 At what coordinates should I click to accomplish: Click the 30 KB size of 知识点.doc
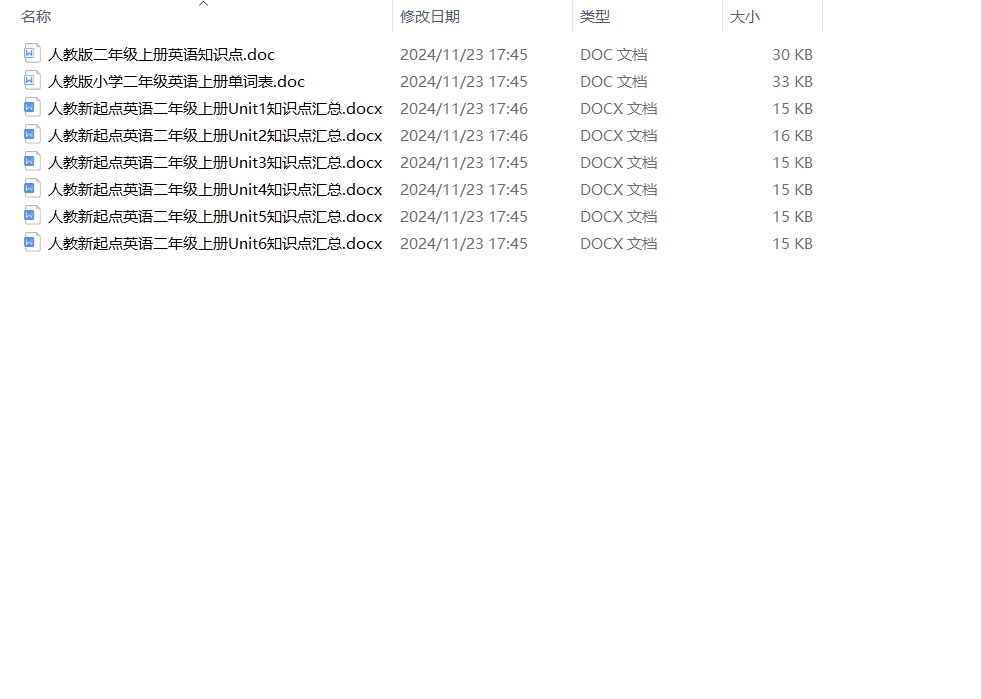792,54
